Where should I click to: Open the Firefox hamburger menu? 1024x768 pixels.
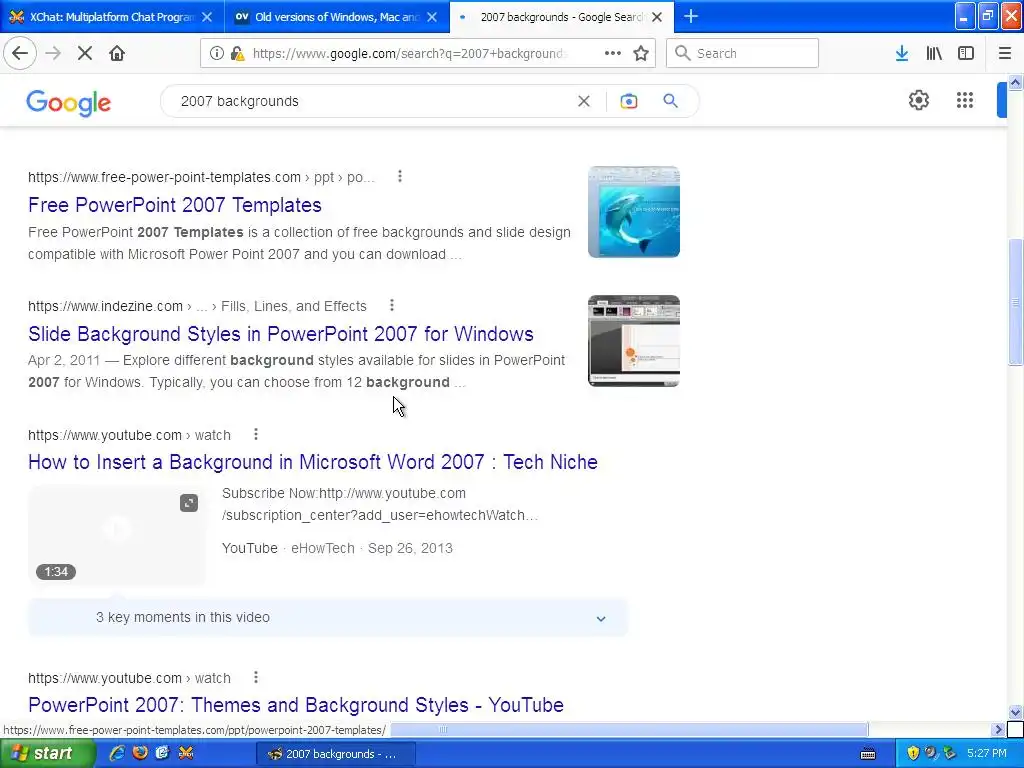pyautogui.click(x=1005, y=54)
